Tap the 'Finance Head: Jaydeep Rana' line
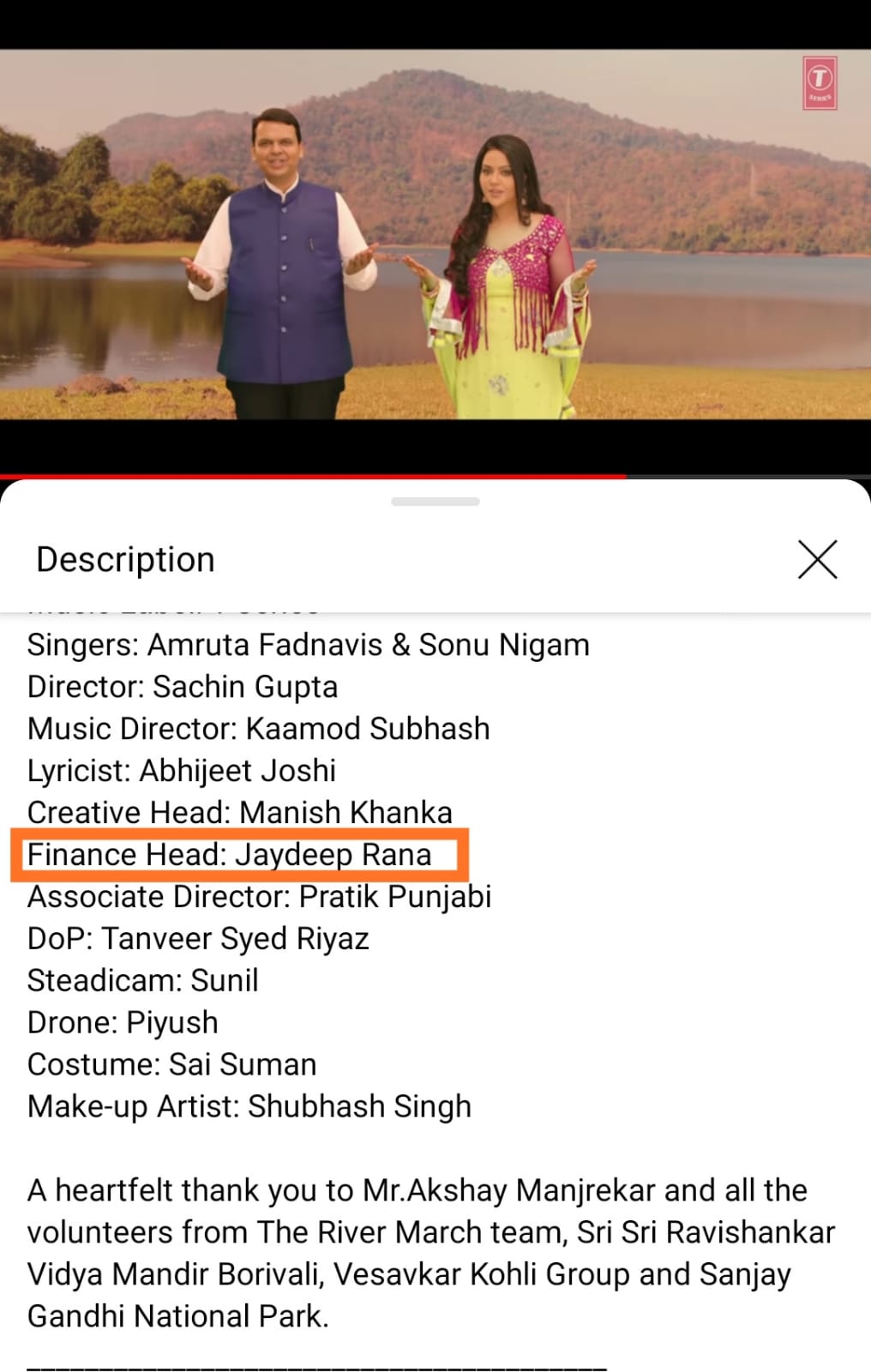Screen dimensions: 871x1372 pos(229,855)
